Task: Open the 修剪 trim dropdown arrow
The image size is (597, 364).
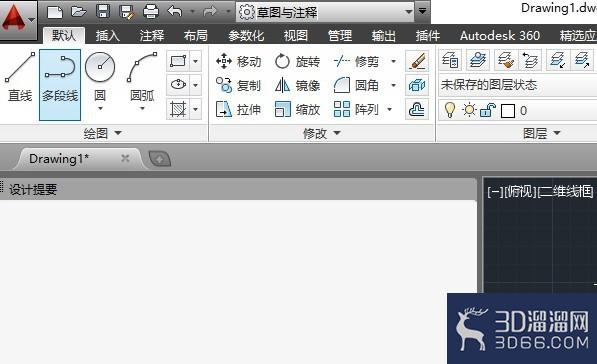Action: [x=394, y=61]
